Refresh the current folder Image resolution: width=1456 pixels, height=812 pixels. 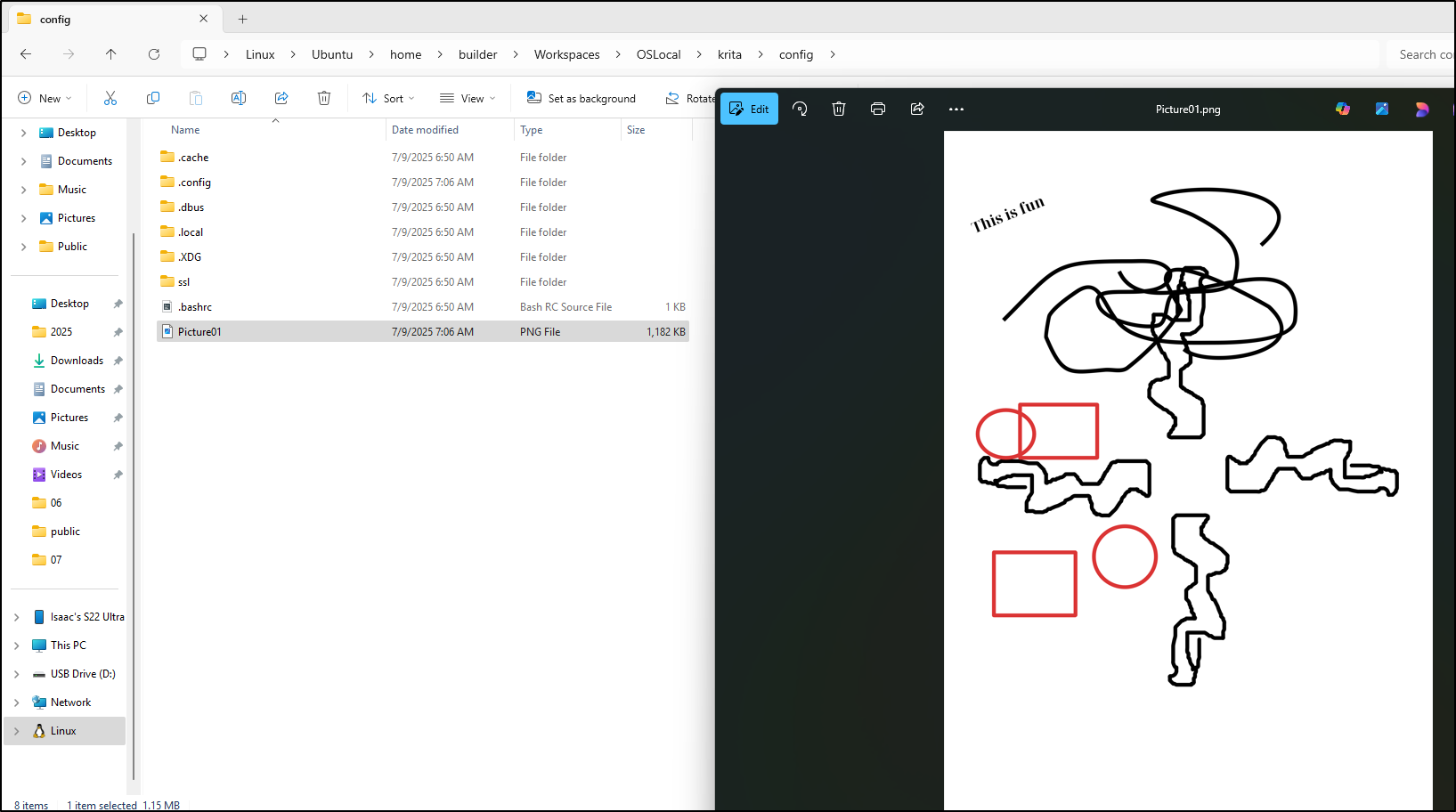click(154, 54)
